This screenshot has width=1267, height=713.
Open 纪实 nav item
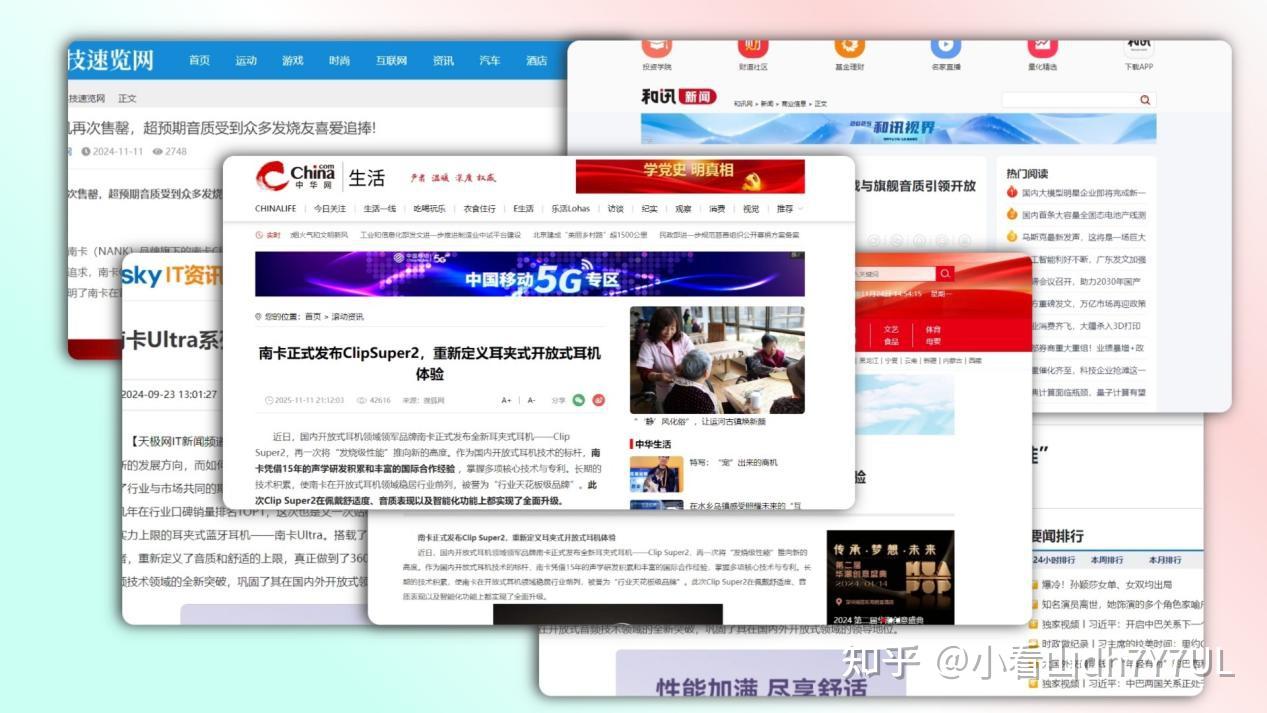click(x=650, y=209)
